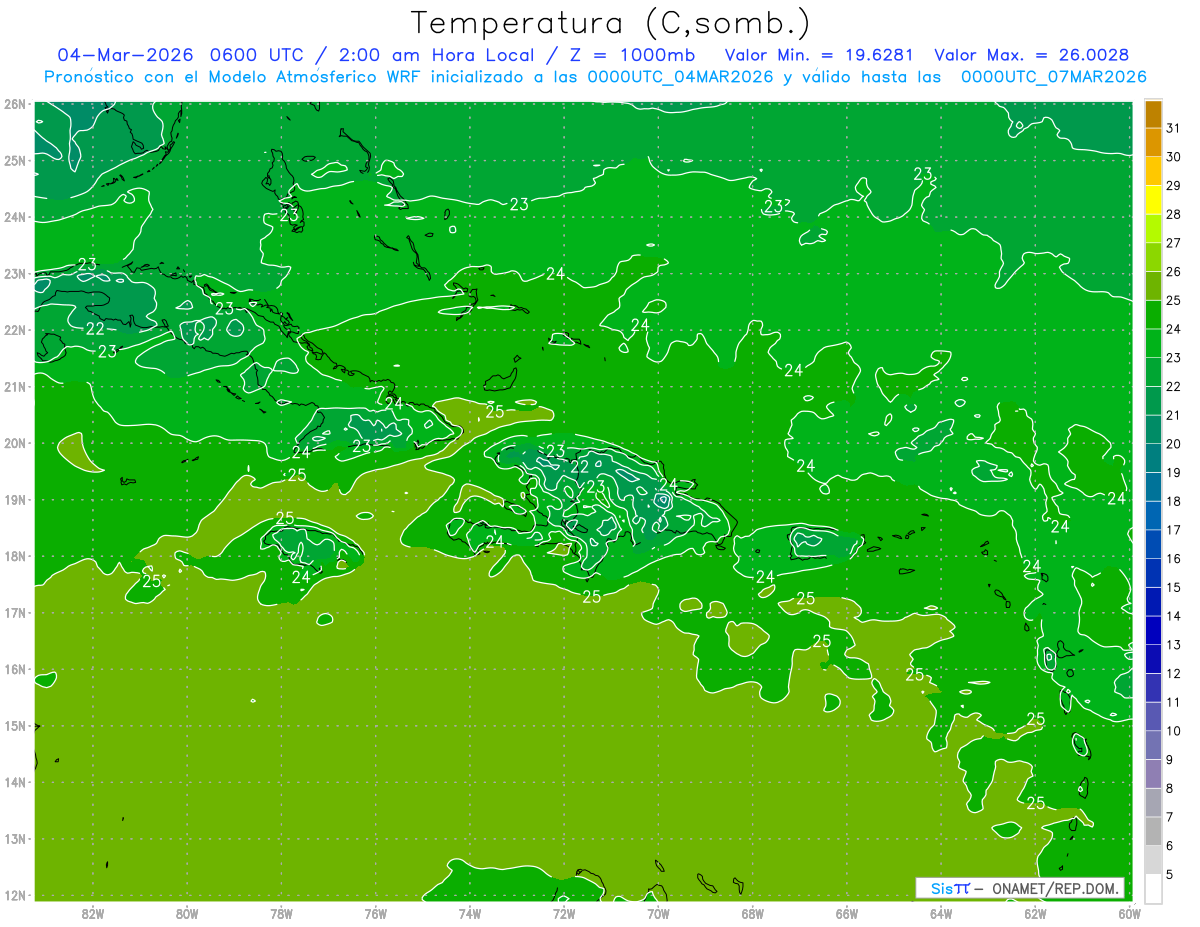The image size is (1200, 927).
Task: Click legend swatch between 6 and 7
Action: [x=1153, y=831]
